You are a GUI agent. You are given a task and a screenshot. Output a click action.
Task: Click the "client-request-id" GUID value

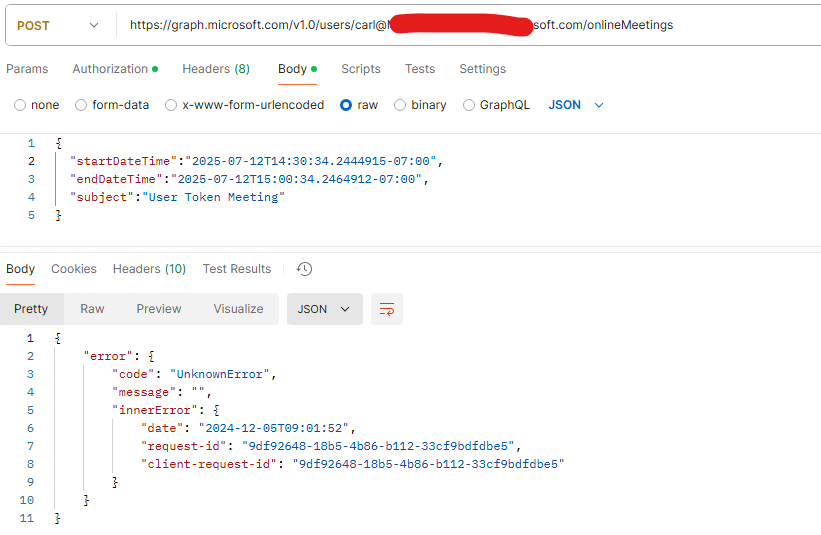(428, 464)
